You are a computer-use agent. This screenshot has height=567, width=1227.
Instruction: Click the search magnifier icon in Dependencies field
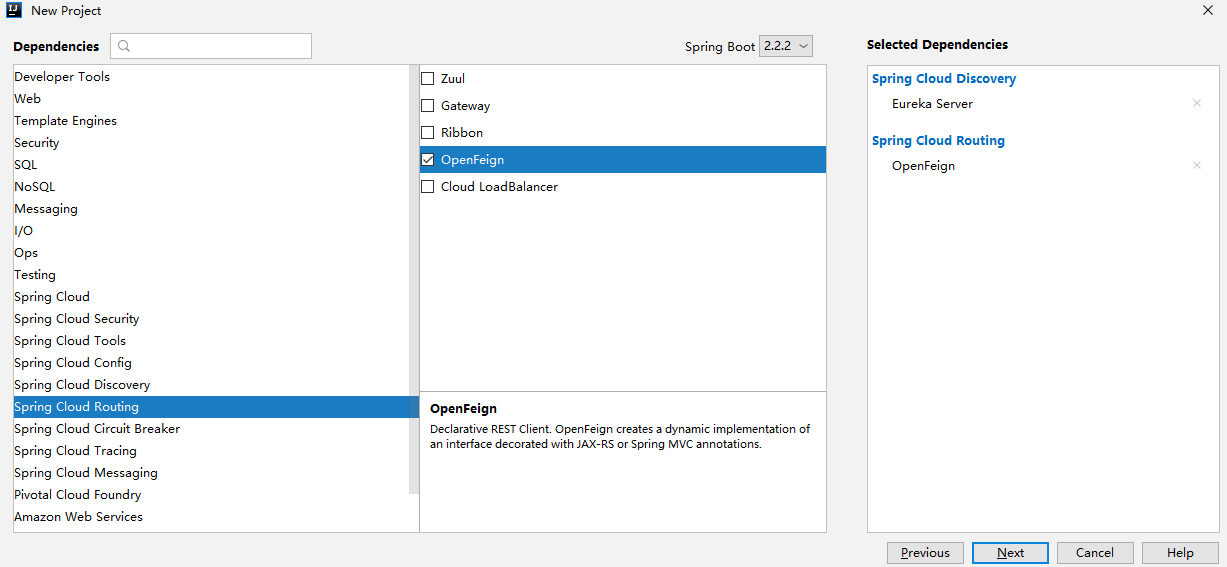click(125, 46)
